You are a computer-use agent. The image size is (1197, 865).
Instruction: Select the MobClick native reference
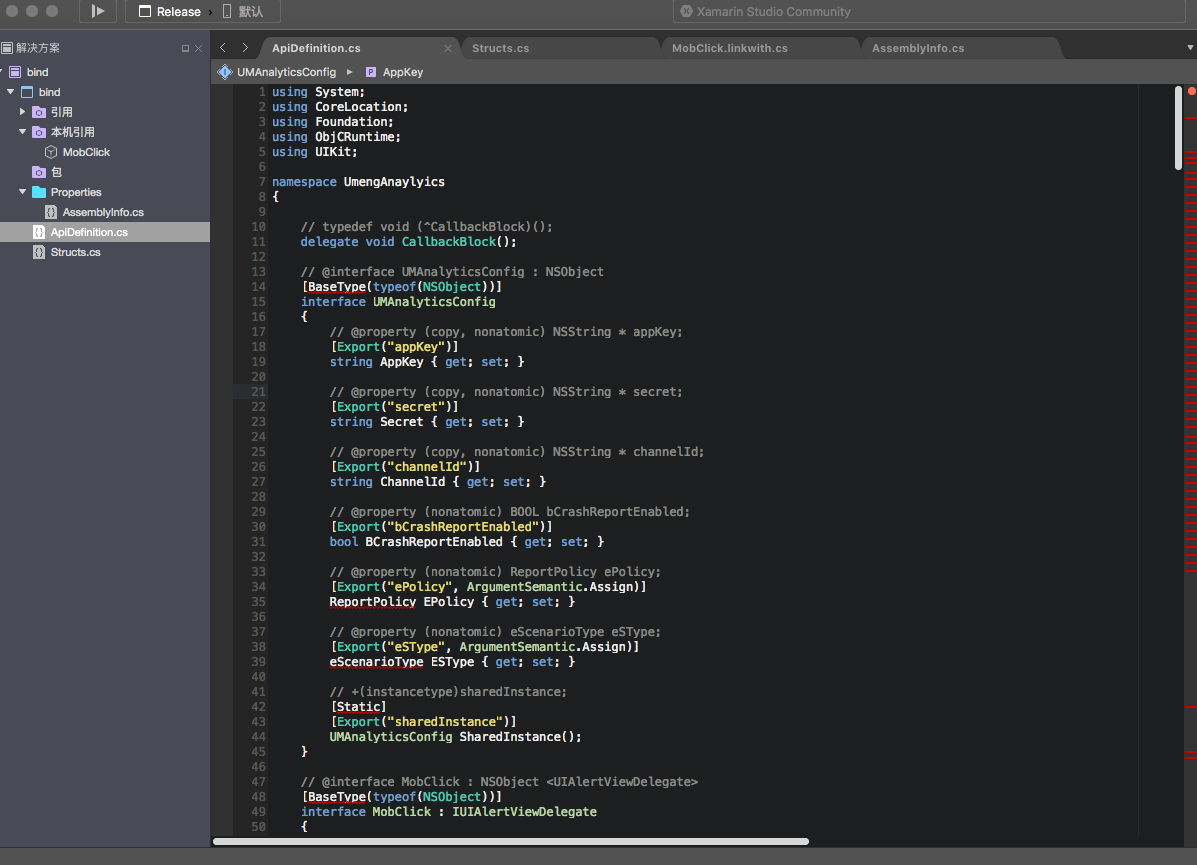coord(86,152)
